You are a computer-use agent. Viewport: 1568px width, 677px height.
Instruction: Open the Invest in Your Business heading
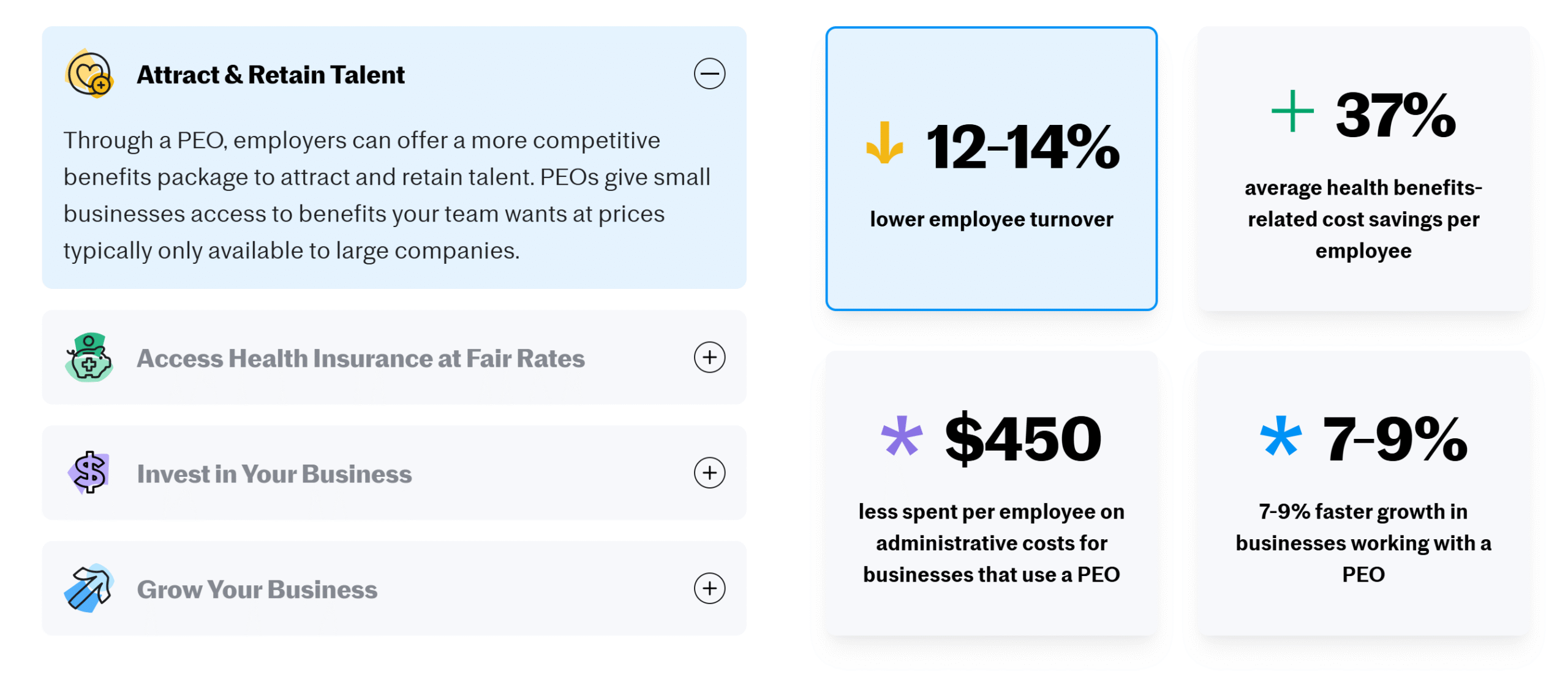(274, 474)
